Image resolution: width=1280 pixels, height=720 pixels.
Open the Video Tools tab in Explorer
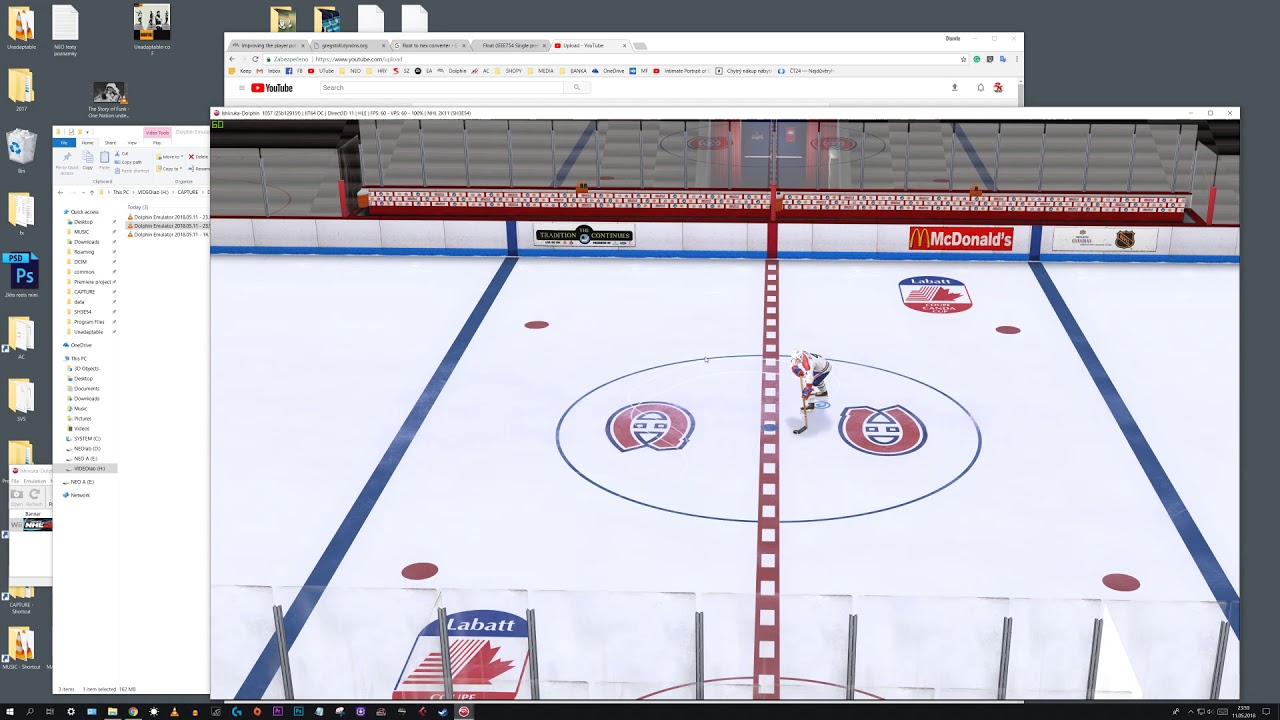[157, 133]
